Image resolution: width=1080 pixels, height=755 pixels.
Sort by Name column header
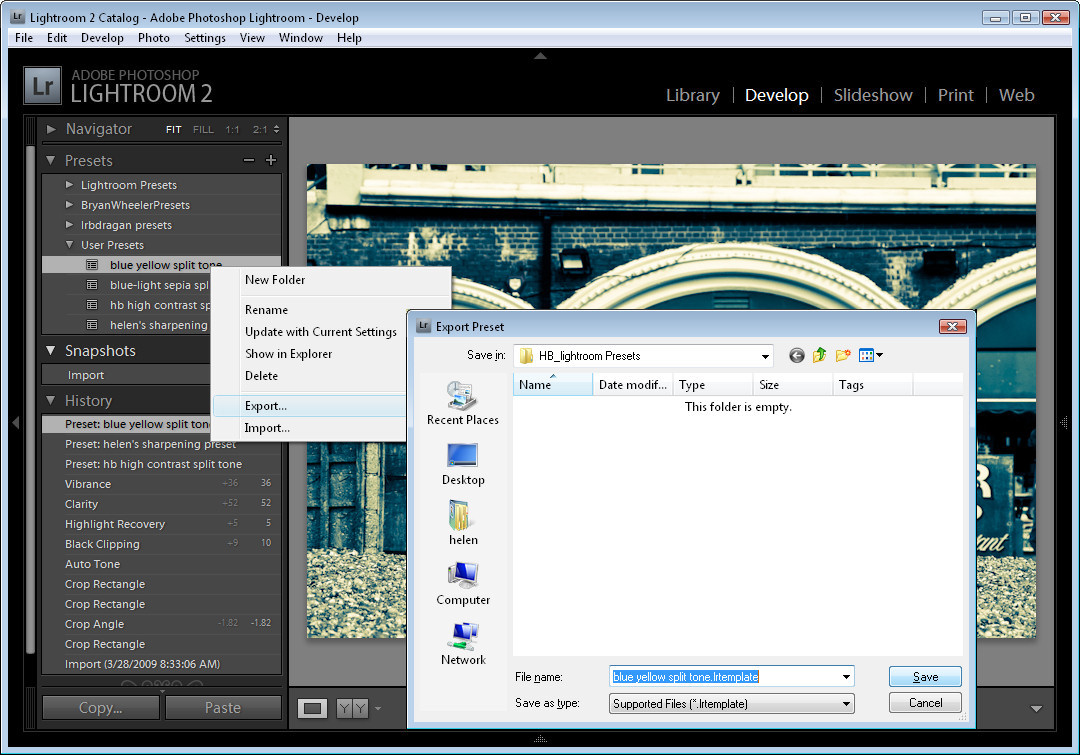click(553, 385)
